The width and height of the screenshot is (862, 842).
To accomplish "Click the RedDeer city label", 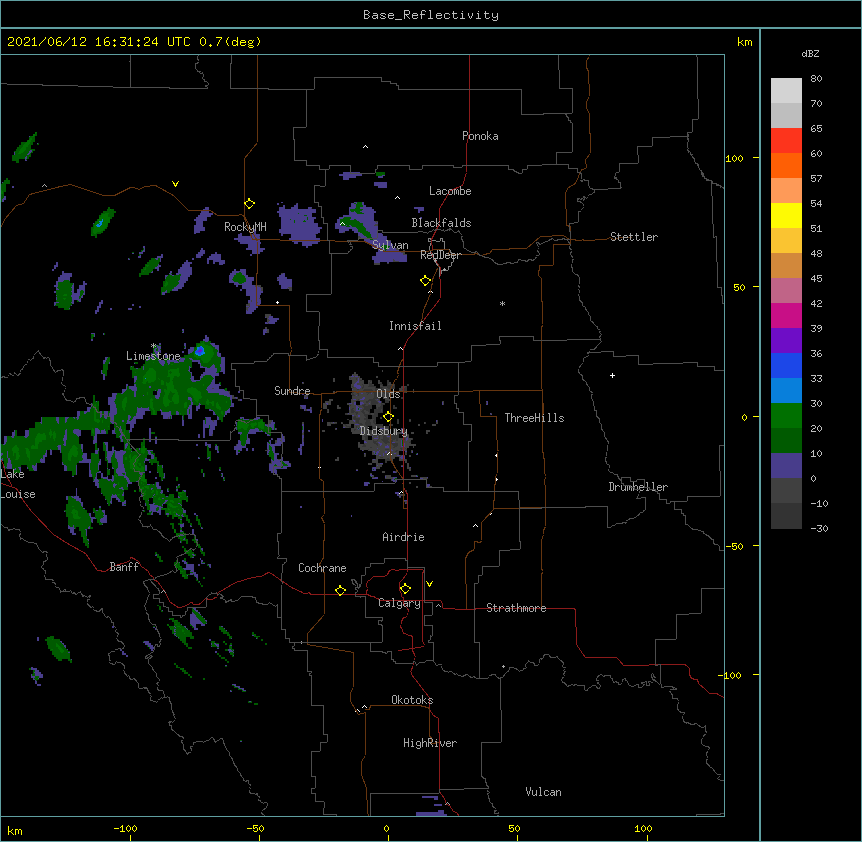I will pyautogui.click(x=440, y=255).
